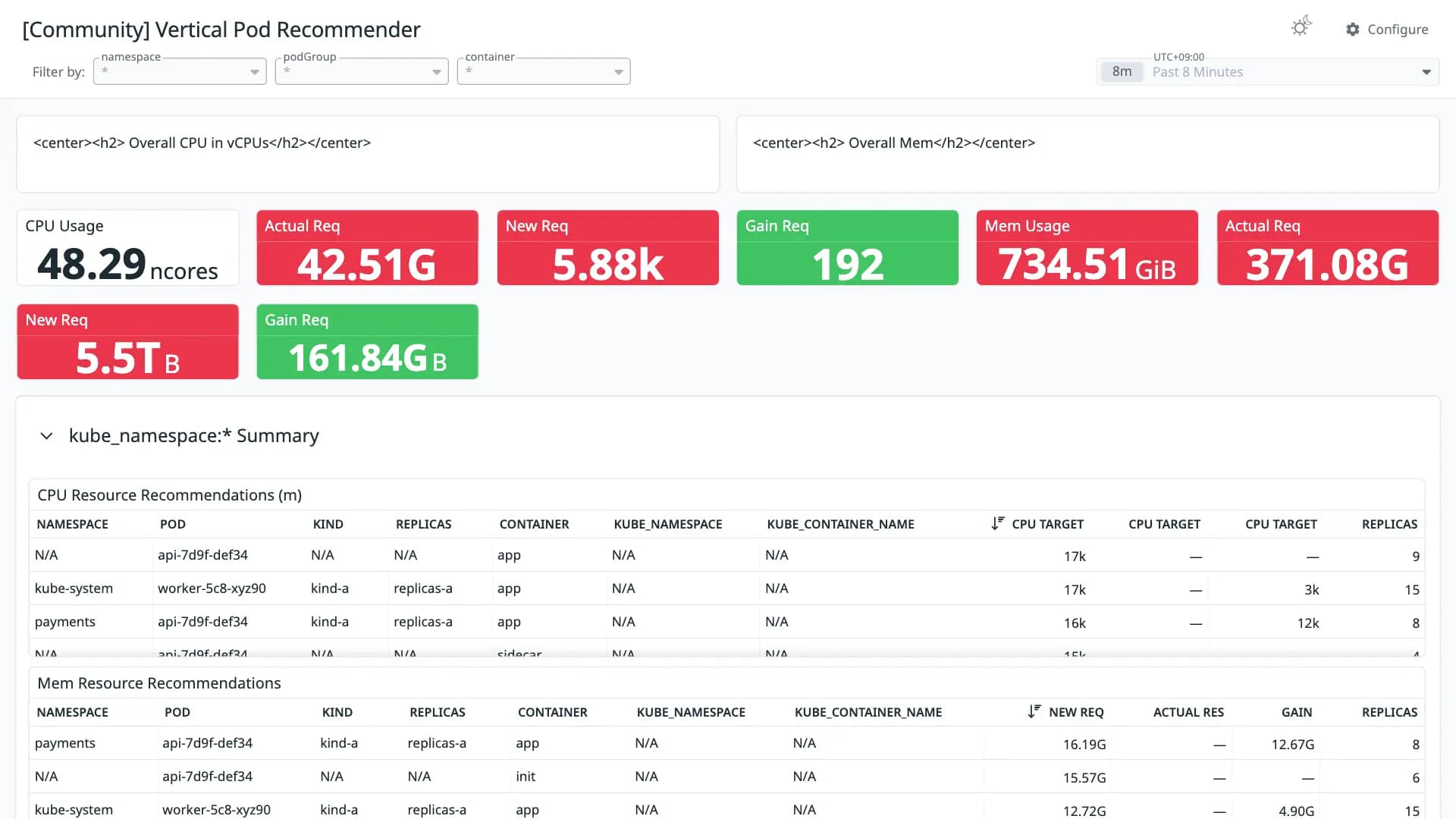Click worker-5c8-xyz90 pod in the CPU table
The image size is (1456, 819).
(x=212, y=588)
